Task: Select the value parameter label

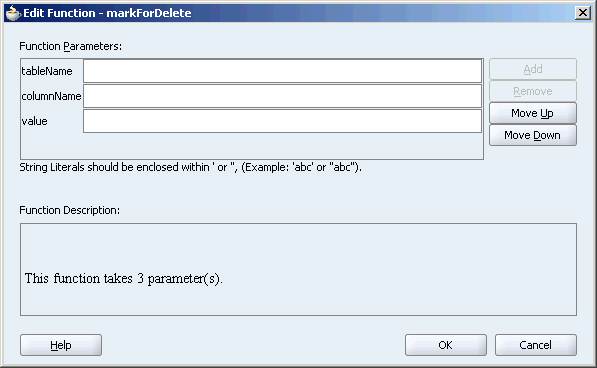Action: [x=35, y=121]
